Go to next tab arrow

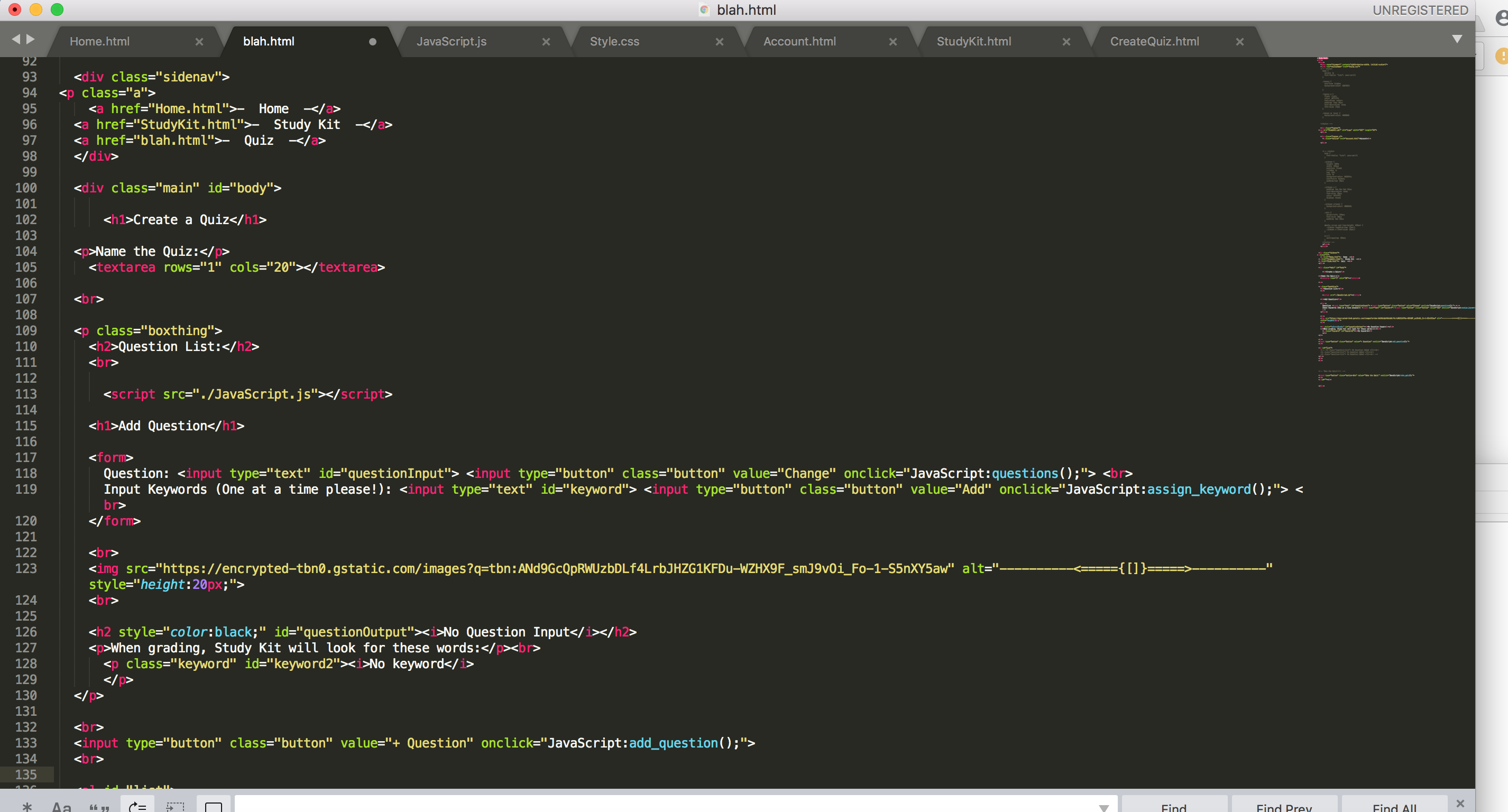(x=31, y=39)
